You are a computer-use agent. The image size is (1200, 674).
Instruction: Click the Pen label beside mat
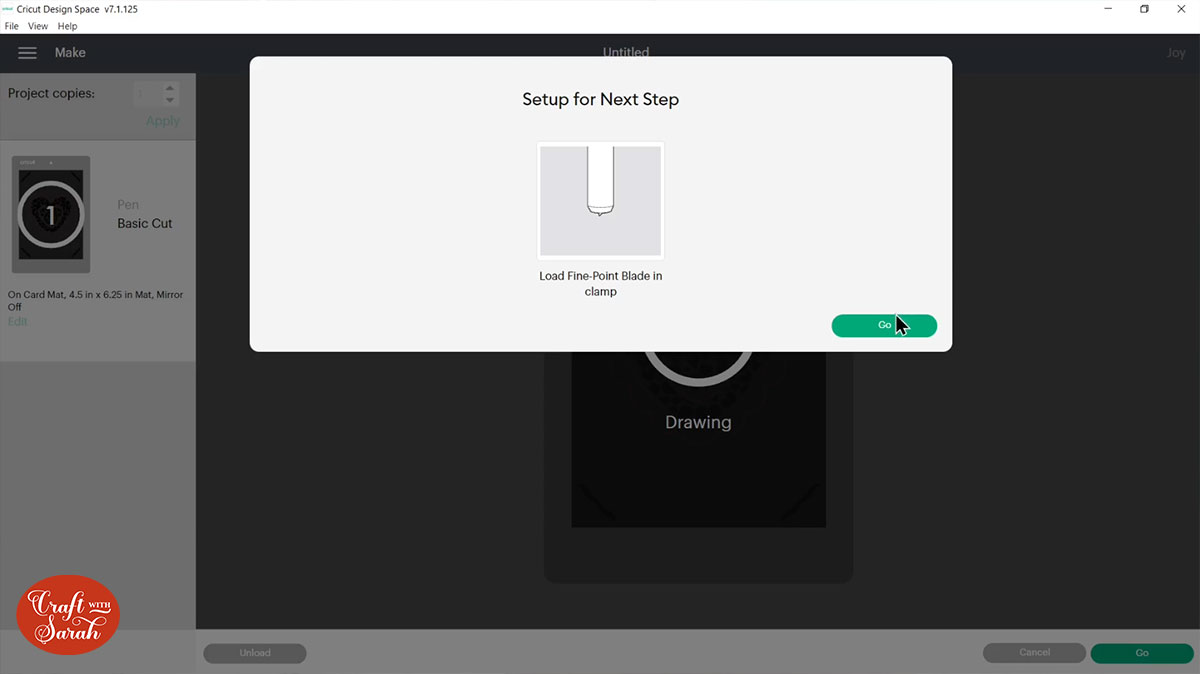(128, 204)
